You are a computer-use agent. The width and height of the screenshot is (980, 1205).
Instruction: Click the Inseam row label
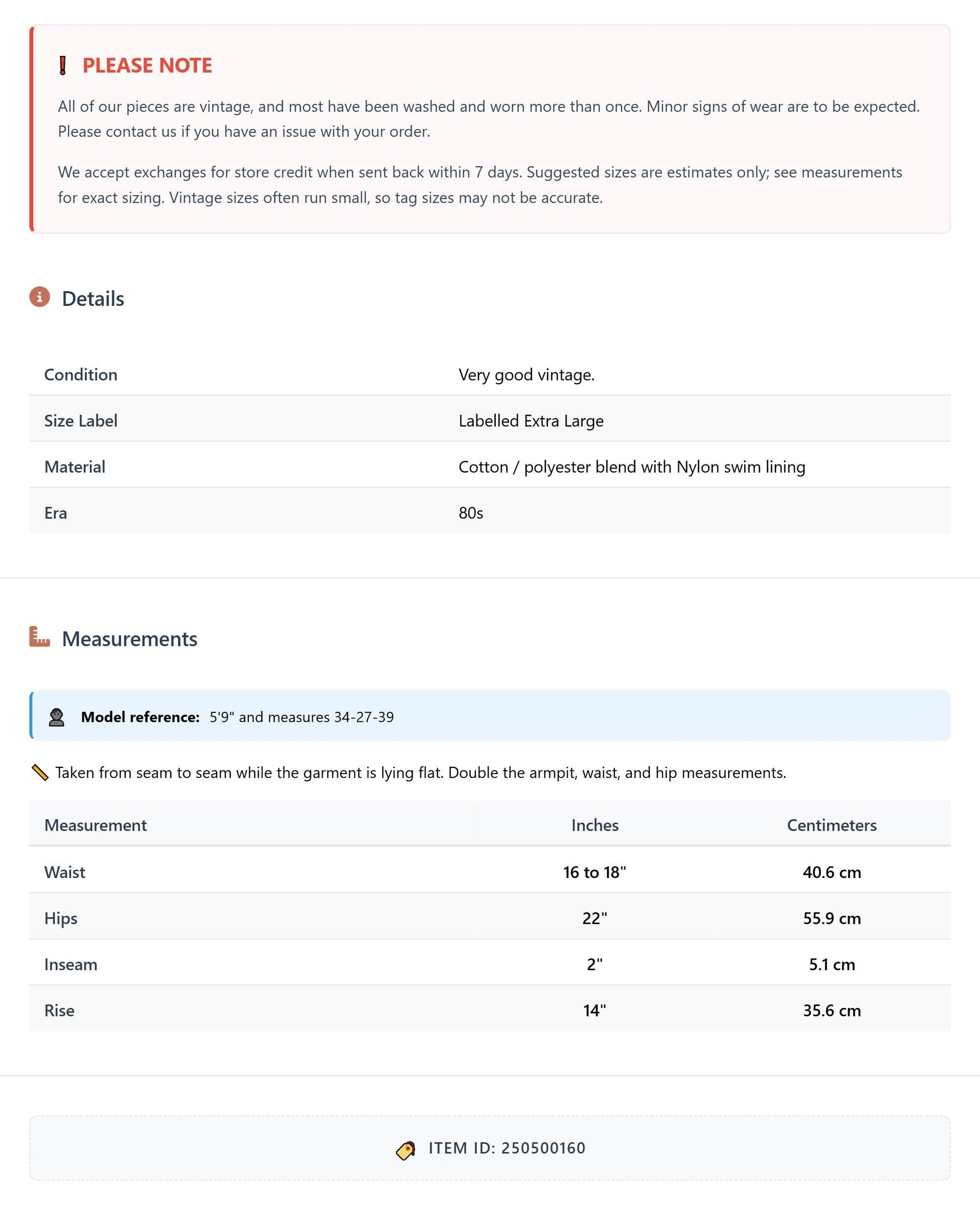pos(71,964)
